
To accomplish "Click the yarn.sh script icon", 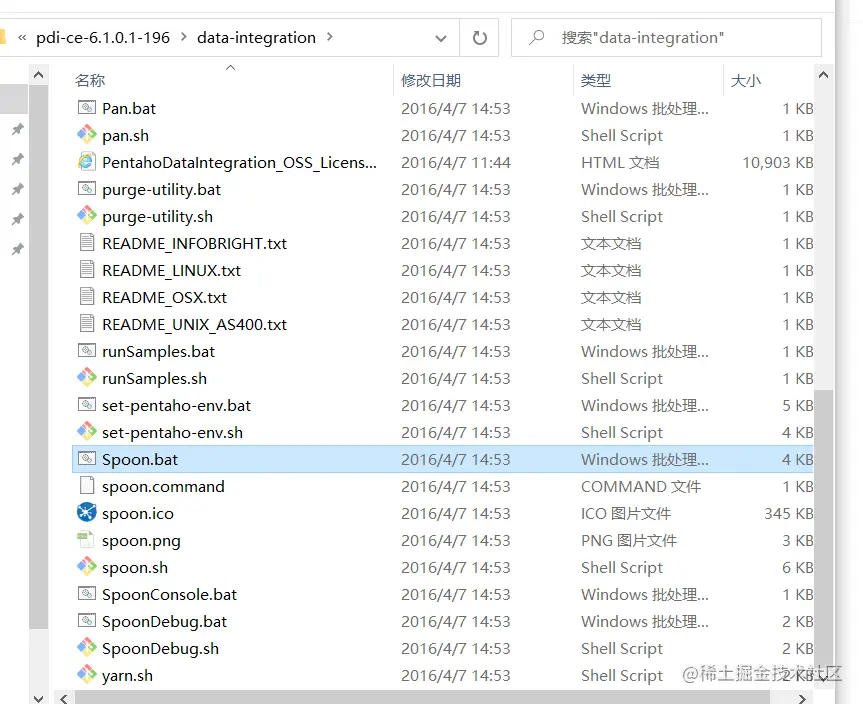I will [x=86, y=674].
